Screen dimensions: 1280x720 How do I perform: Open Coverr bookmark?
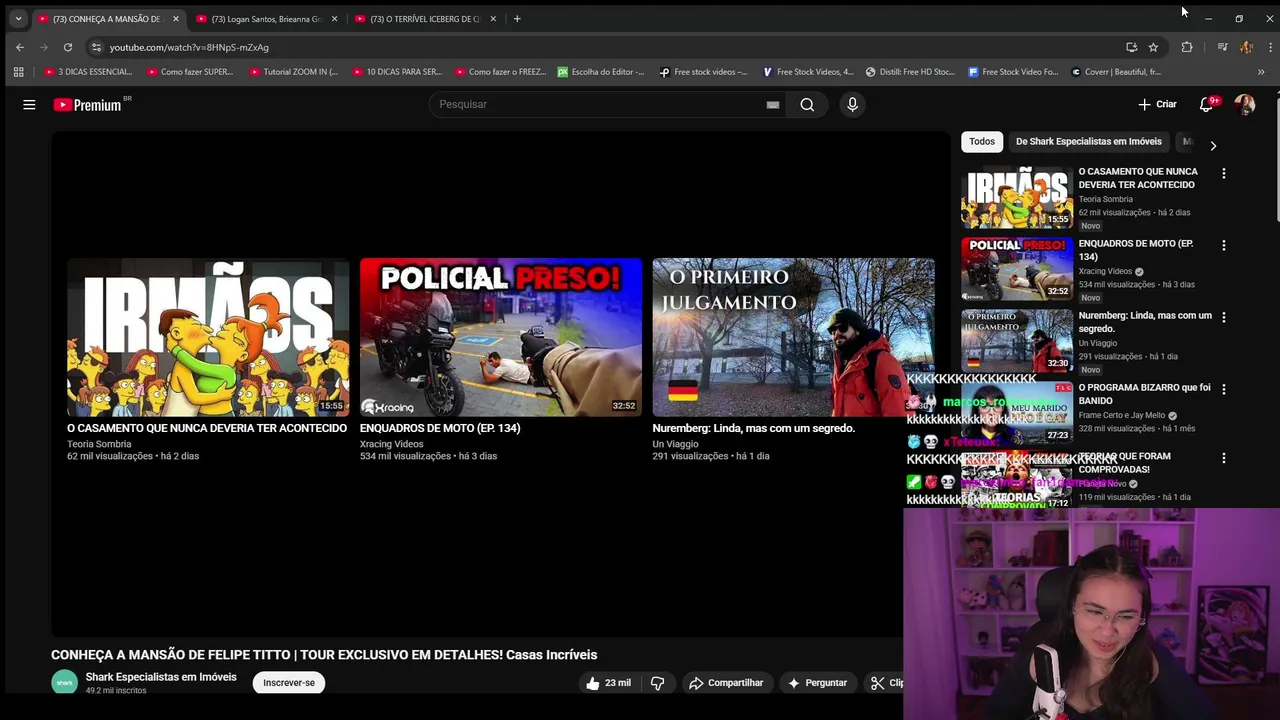coord(1116,72)
